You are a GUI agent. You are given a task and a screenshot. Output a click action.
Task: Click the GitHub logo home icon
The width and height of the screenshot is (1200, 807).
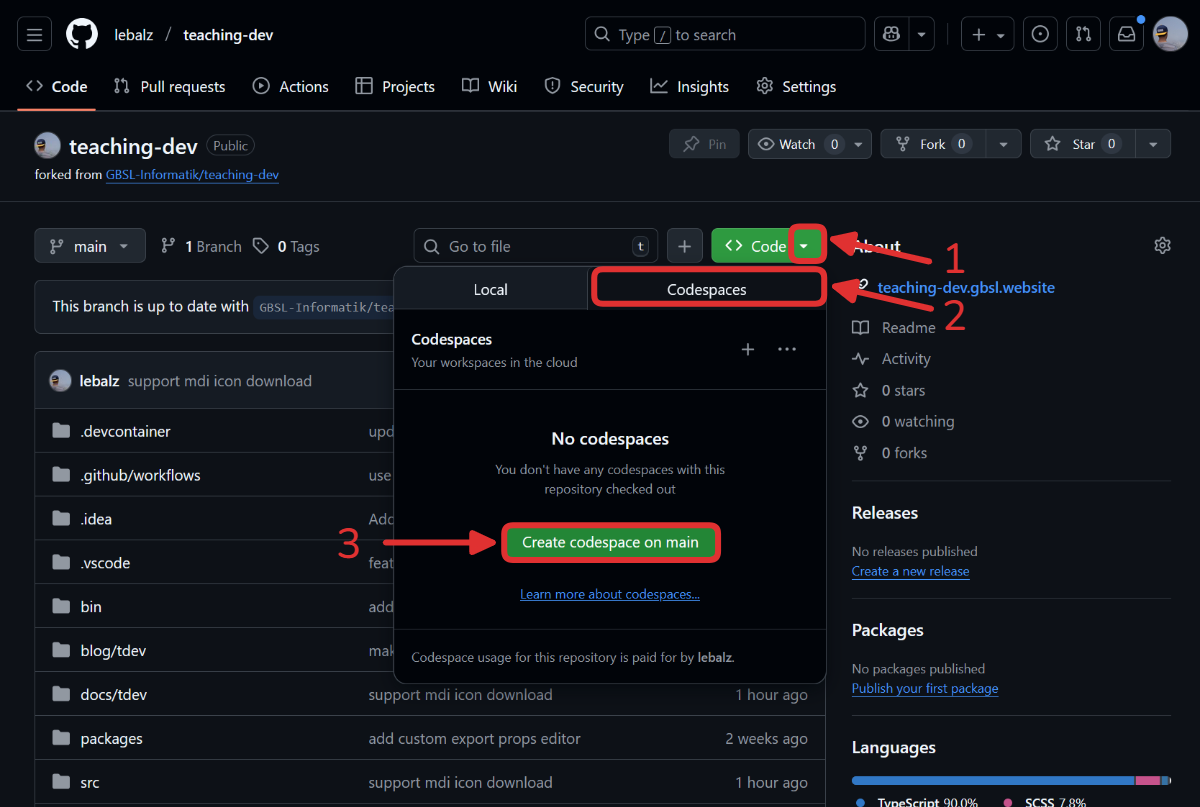pos(82,35)
